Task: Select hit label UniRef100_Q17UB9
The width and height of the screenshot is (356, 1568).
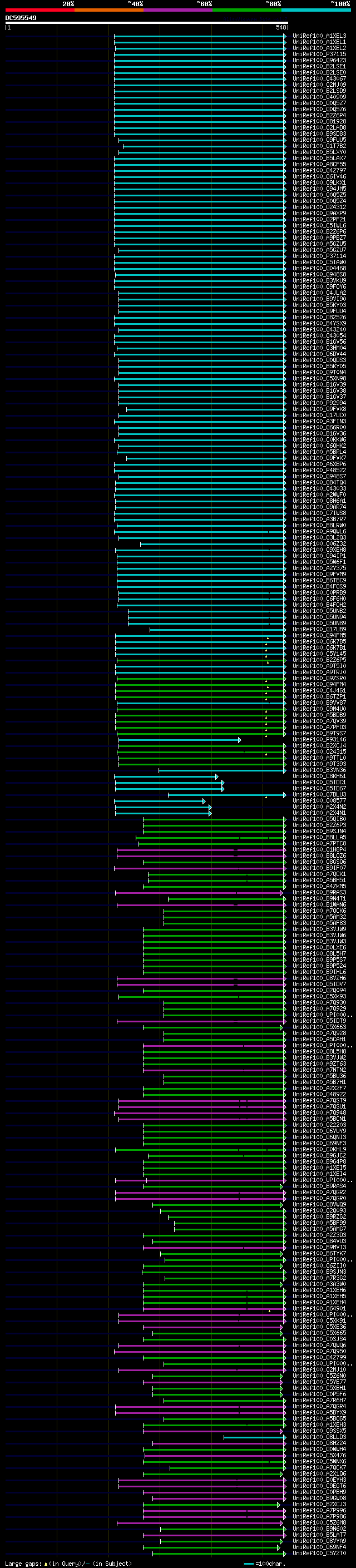Action: tap(319, 630)
